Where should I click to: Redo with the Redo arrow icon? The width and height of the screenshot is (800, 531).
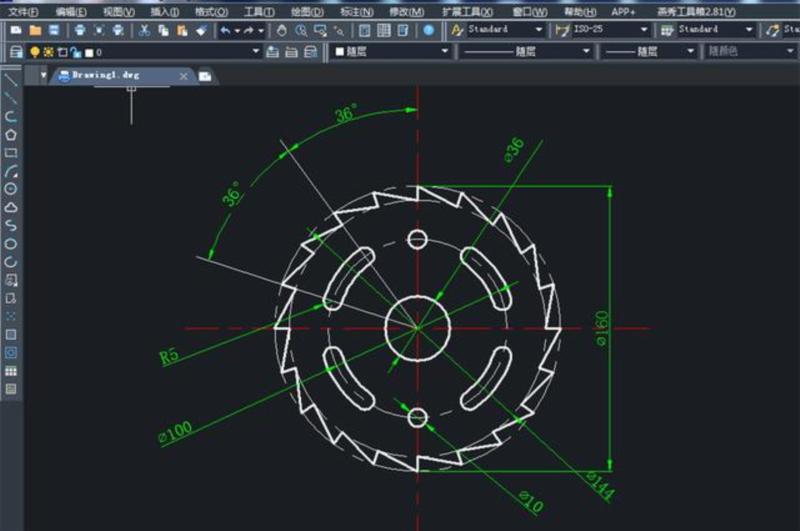(248, 31)
